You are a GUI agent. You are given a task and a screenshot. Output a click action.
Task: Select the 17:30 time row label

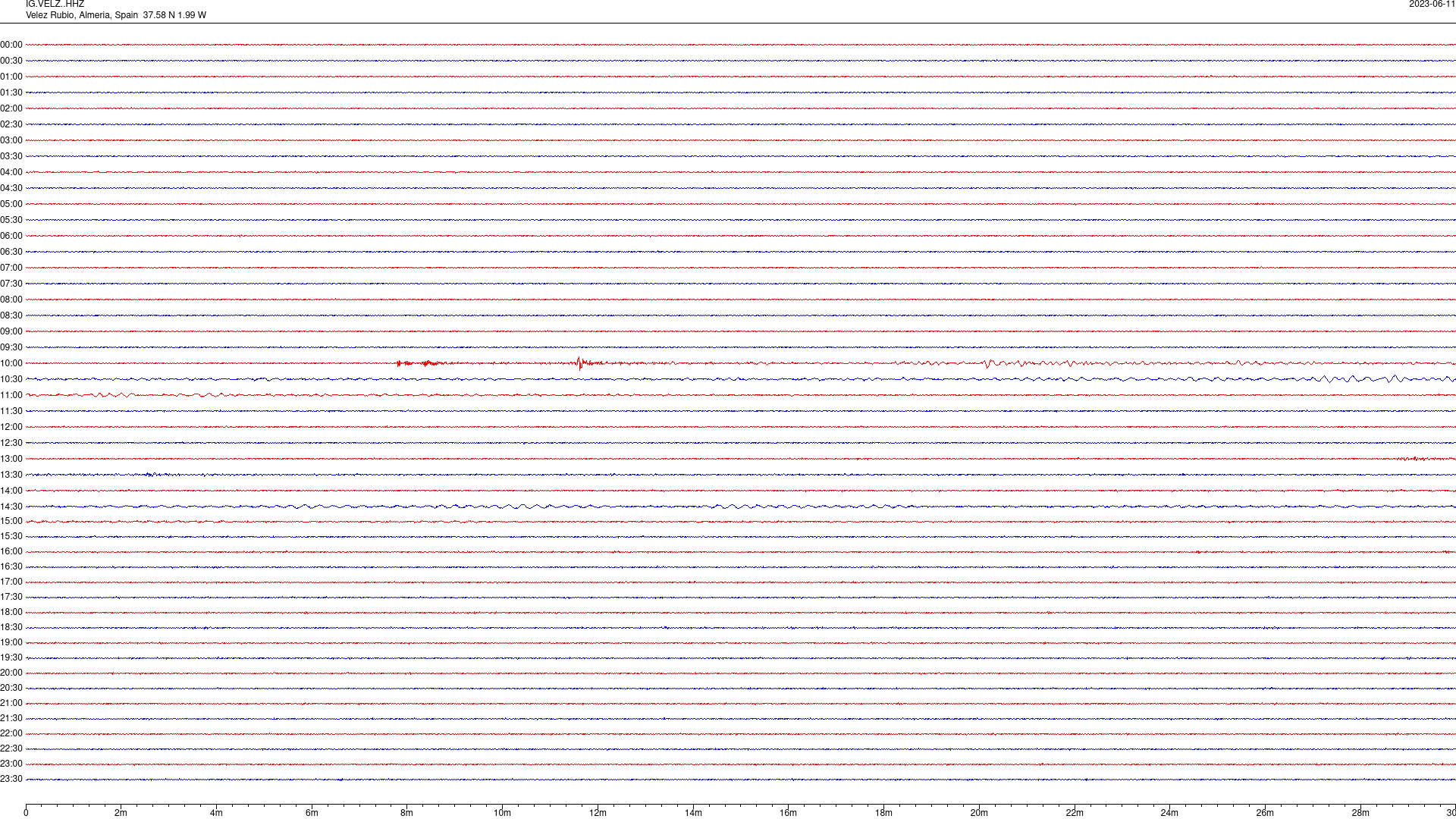(11, 597)
